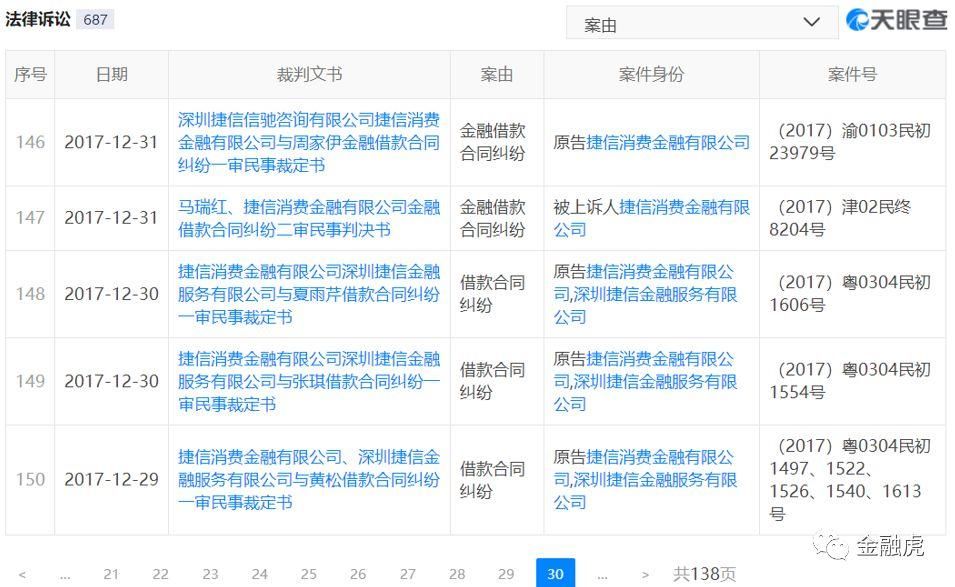Click date 2017-12-31 in row 146

(x=111, y=142)
